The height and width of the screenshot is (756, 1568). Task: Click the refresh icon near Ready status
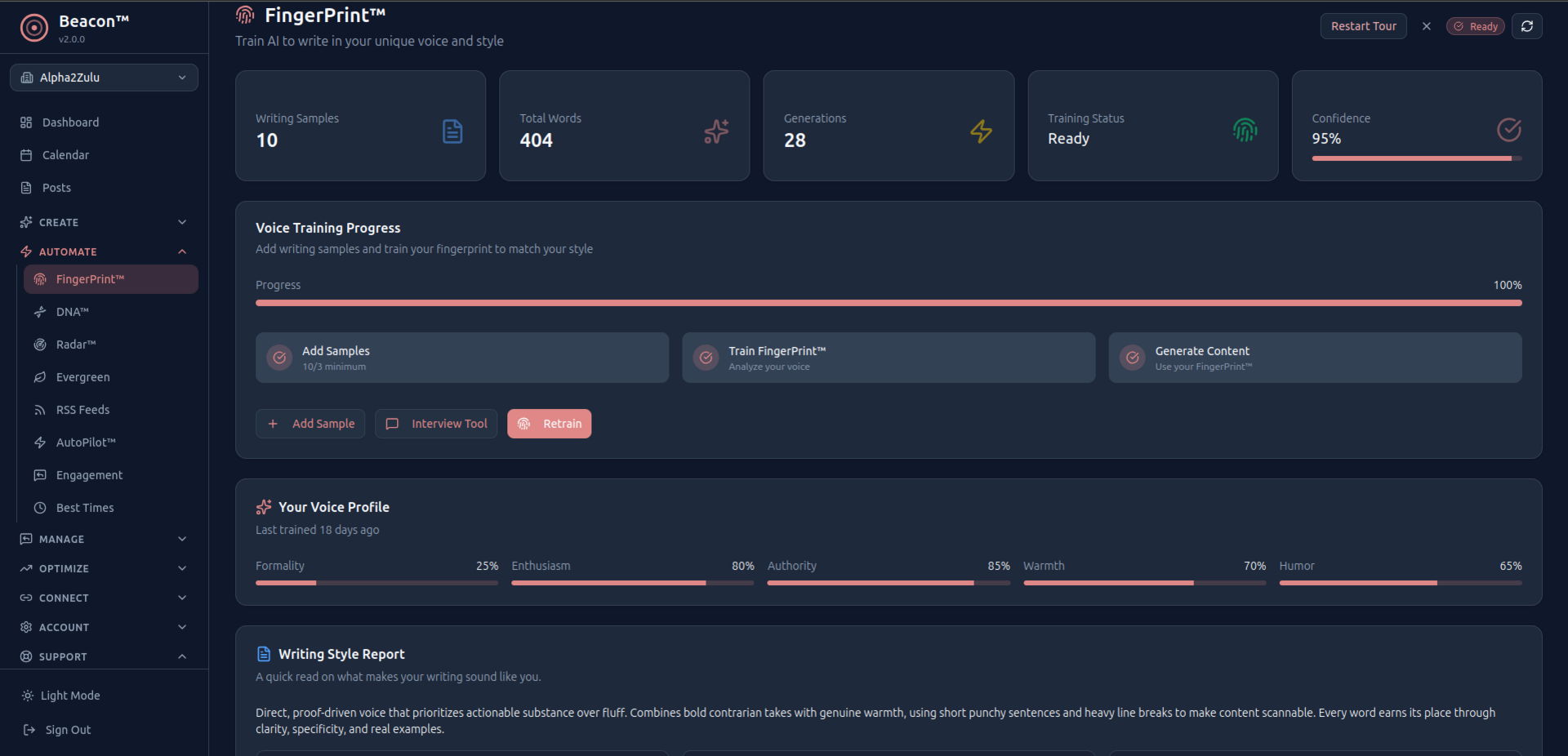pos(1527,25)
